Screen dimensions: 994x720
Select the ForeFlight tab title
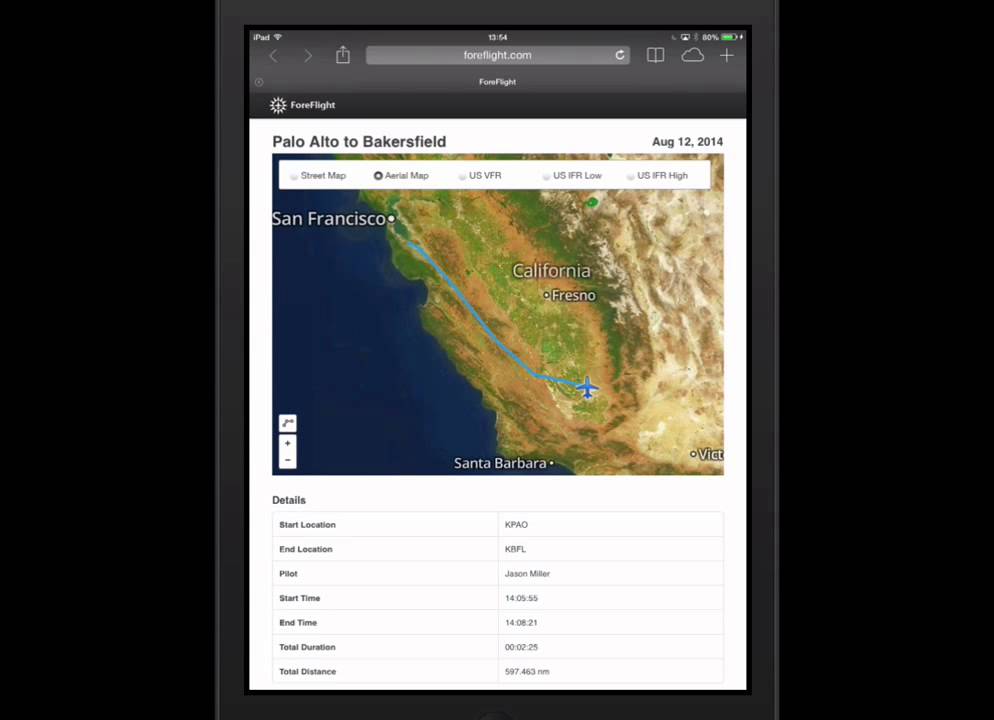498,82
